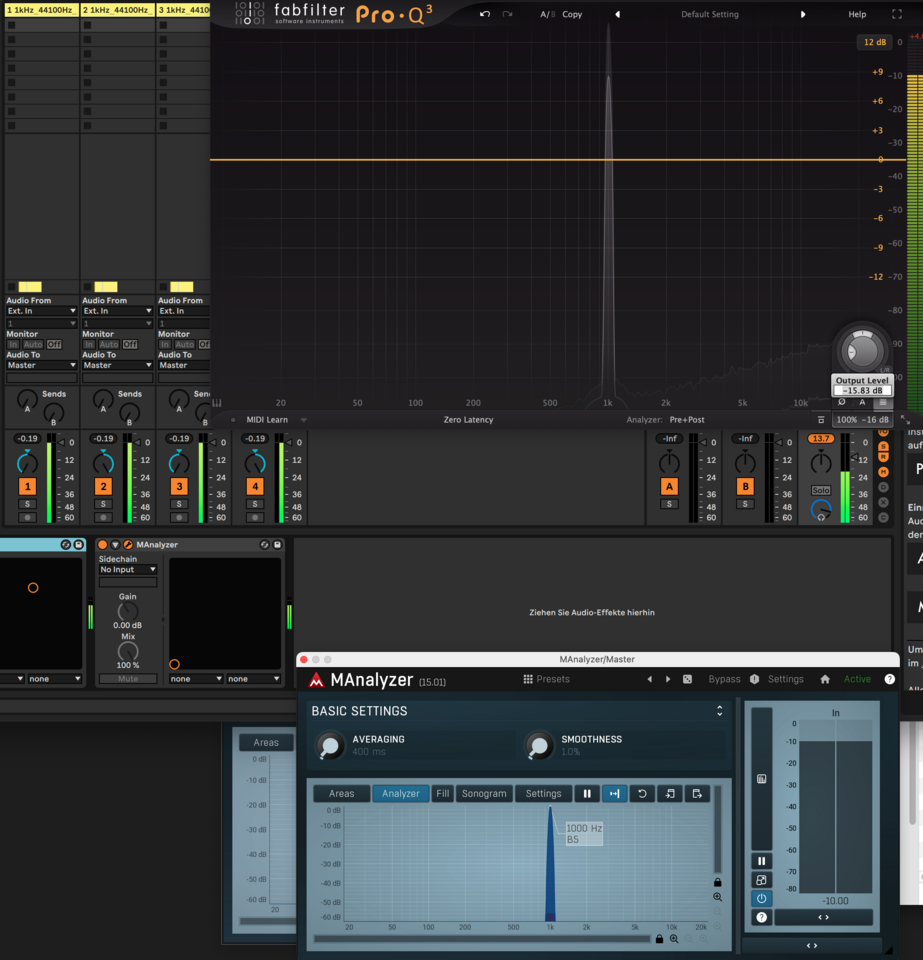Deactivate track 3 with its orange button

(179, 487)
